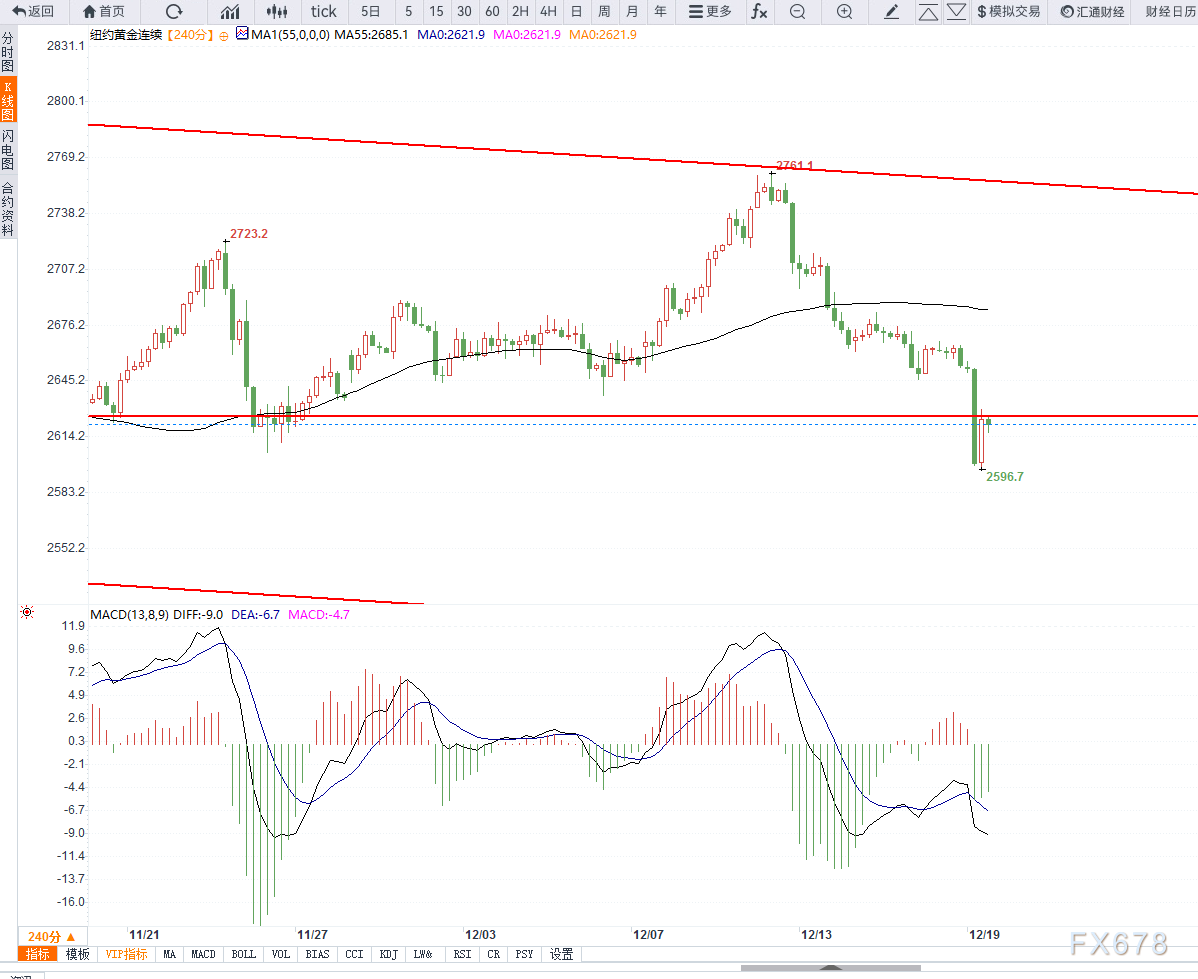Select the 60-minute timeframe
This screenshot has height=979, width=1198.
pos(492,12)
